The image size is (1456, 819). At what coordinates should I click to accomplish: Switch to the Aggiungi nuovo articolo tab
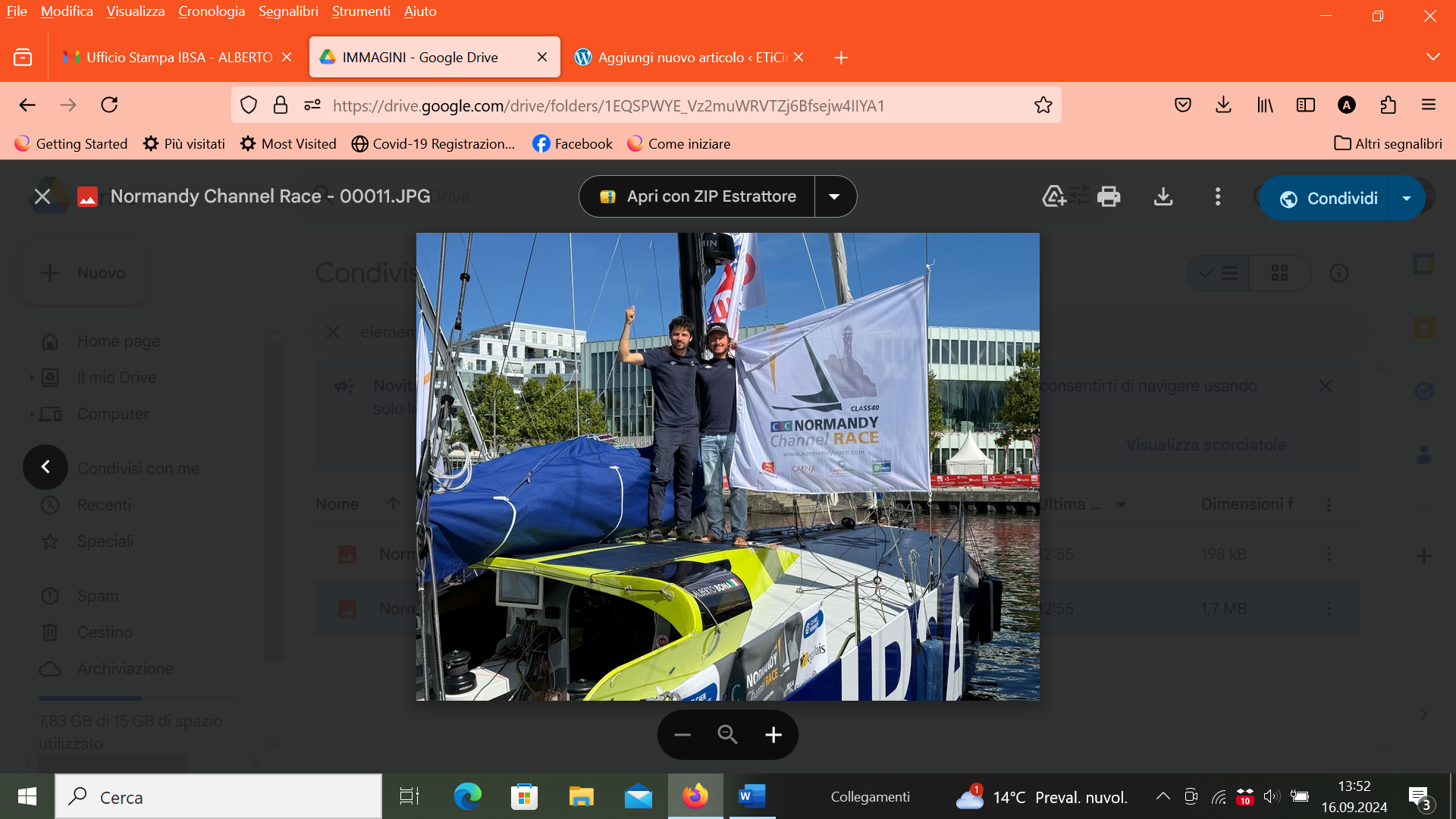689,57
